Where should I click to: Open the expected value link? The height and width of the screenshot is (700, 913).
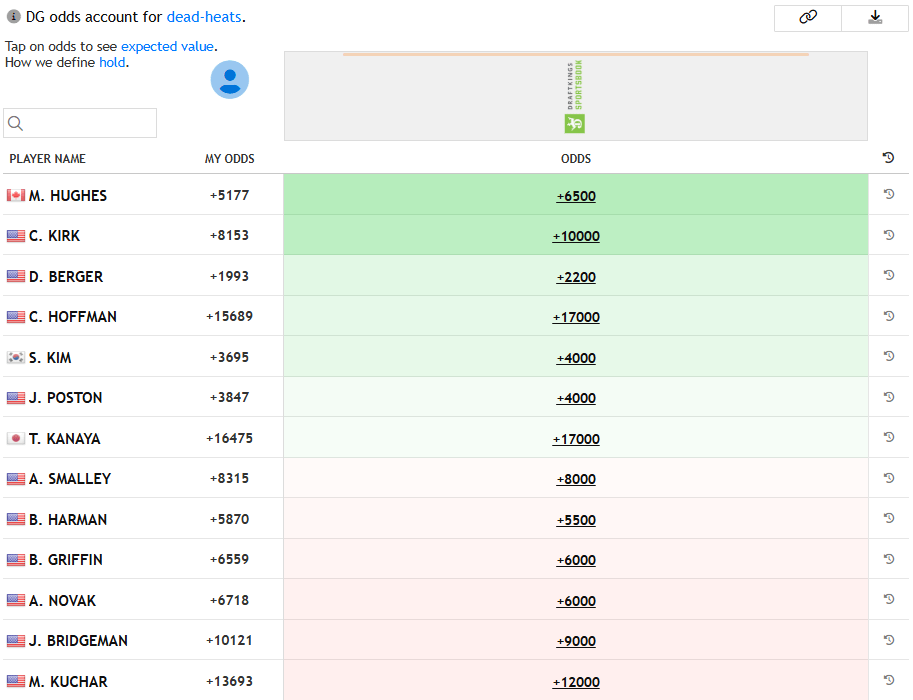pos(168,47)
